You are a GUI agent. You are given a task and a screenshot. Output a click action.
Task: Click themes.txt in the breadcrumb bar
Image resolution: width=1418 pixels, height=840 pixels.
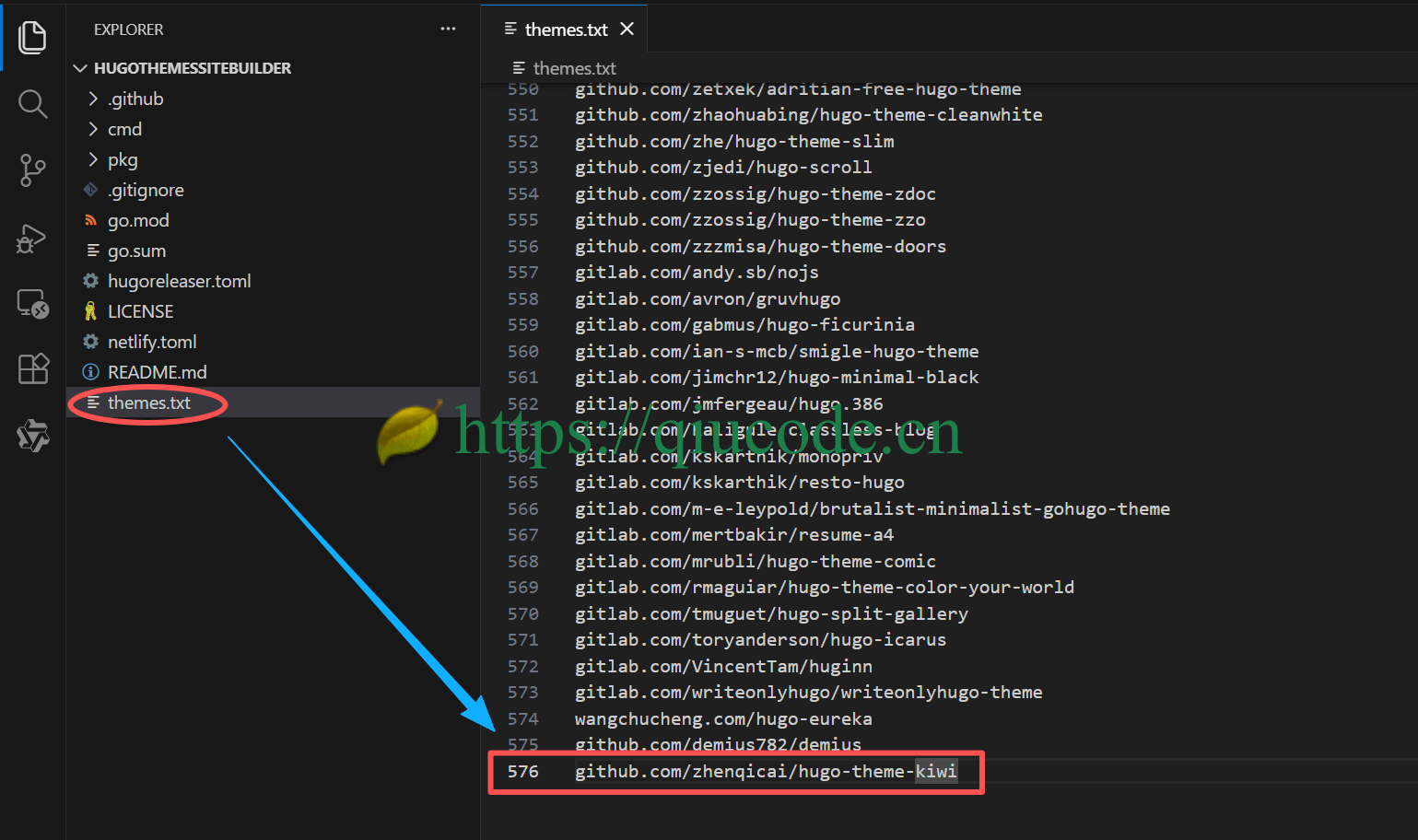click(574, 68)
